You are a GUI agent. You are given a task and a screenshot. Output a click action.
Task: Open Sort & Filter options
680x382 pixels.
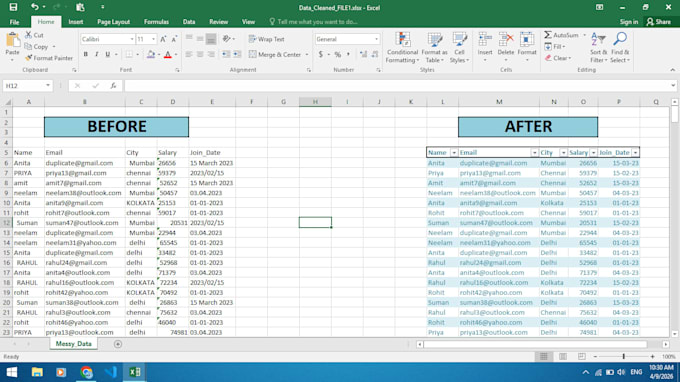click(x=598, y=48)
